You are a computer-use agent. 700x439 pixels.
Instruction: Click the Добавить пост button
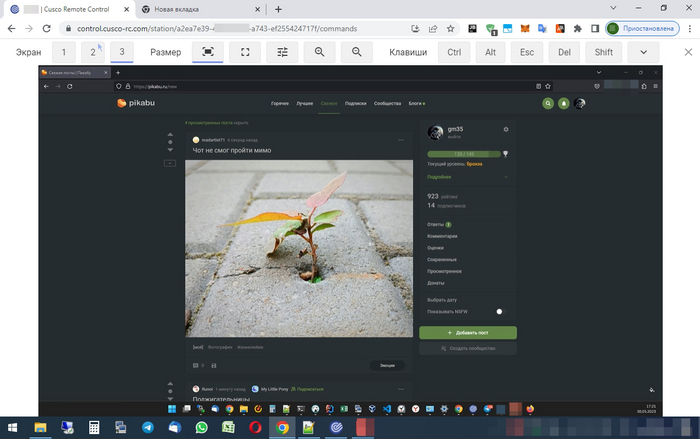pyautogui.click(x=467, y=332)
